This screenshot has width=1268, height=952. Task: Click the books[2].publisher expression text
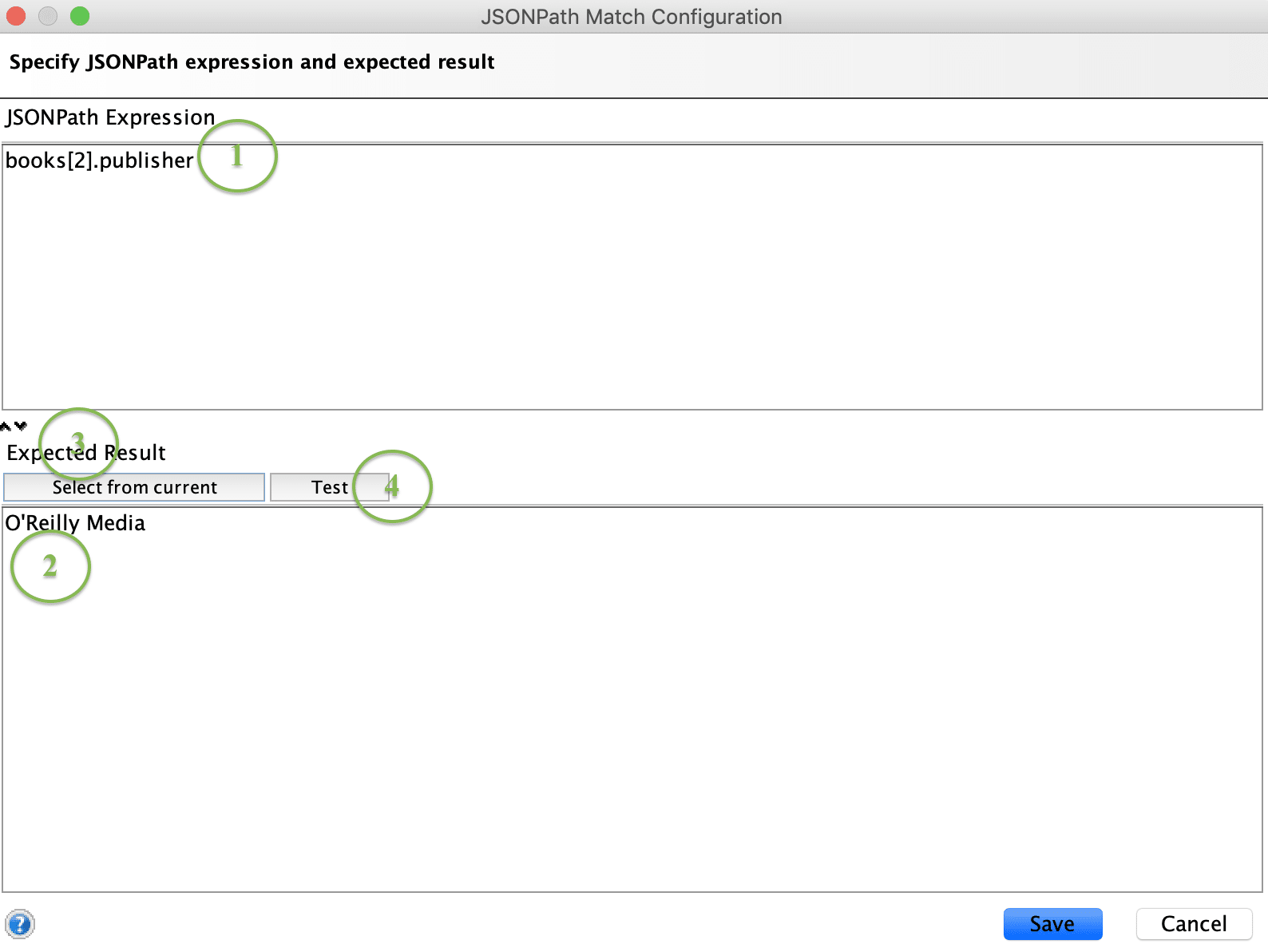[99, 161]
